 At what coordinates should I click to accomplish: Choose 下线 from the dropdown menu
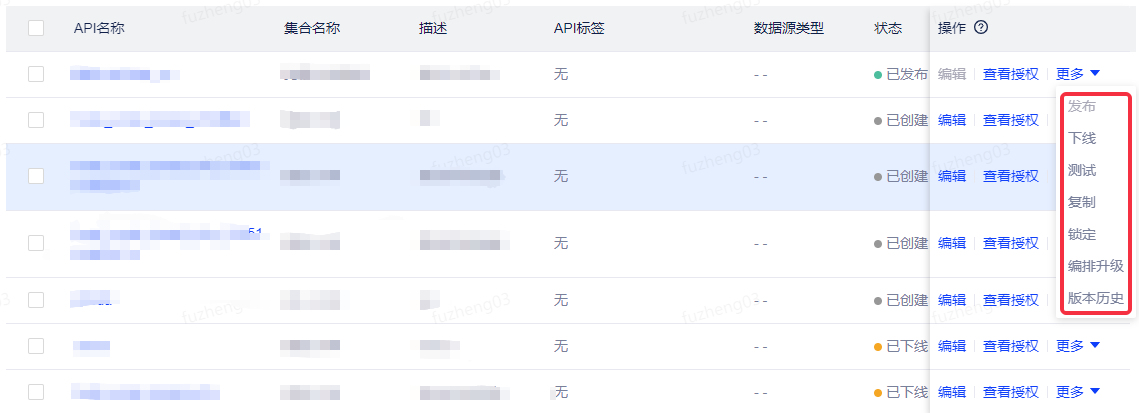tap(1082, 138)
